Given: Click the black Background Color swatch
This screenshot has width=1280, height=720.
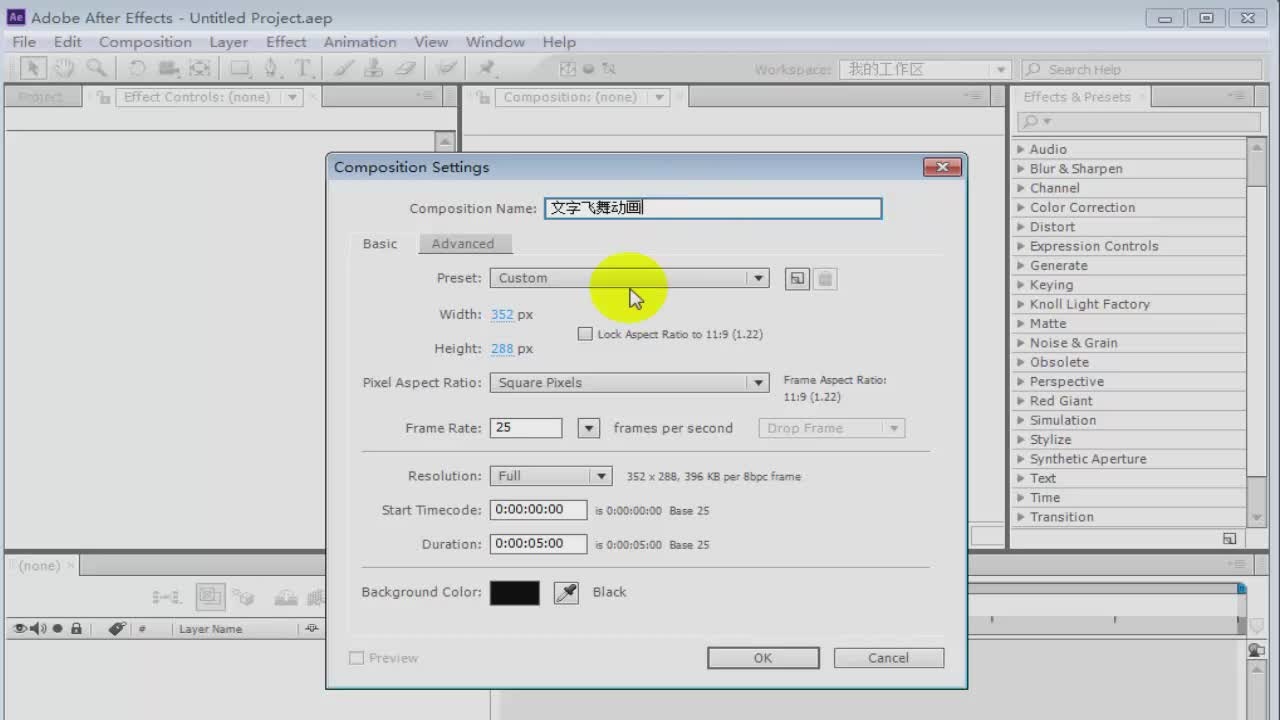Looking at the screenshot, I should tap(514, 593).
